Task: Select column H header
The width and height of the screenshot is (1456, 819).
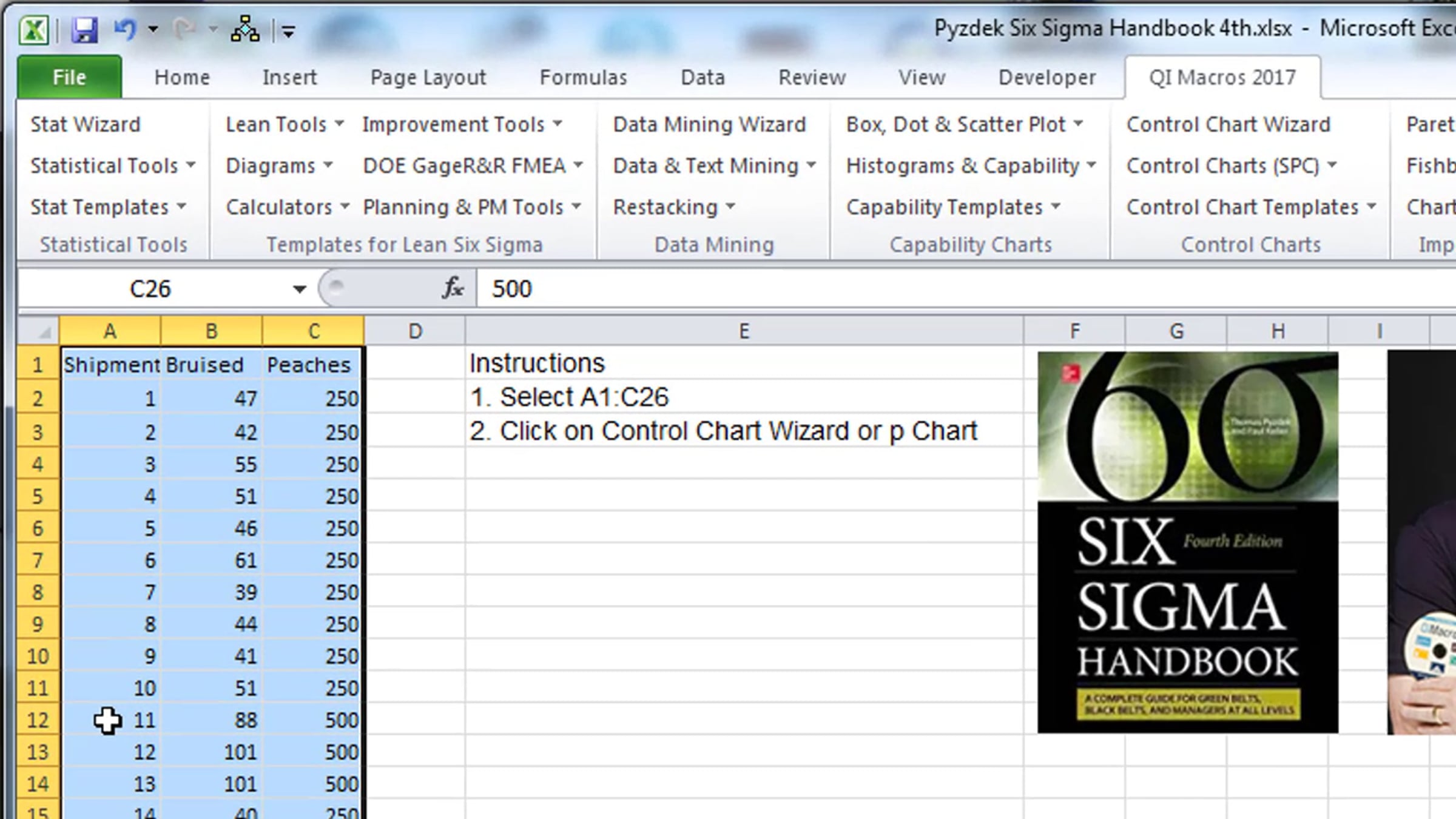Action: click(1278, 331)
